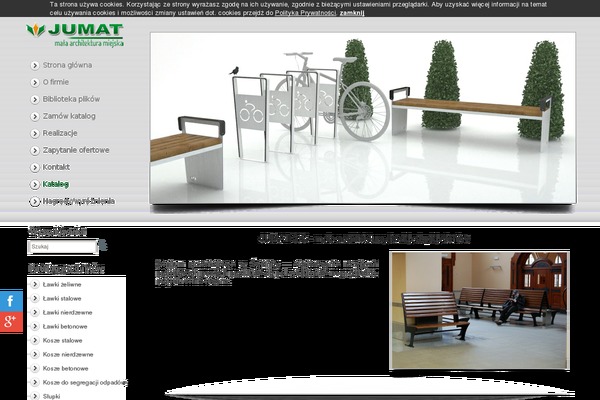This screenshot has width=600, height=400.
Task: Select Ławki betonowe category
Action: pyautogui.click(x=65, y=327)
